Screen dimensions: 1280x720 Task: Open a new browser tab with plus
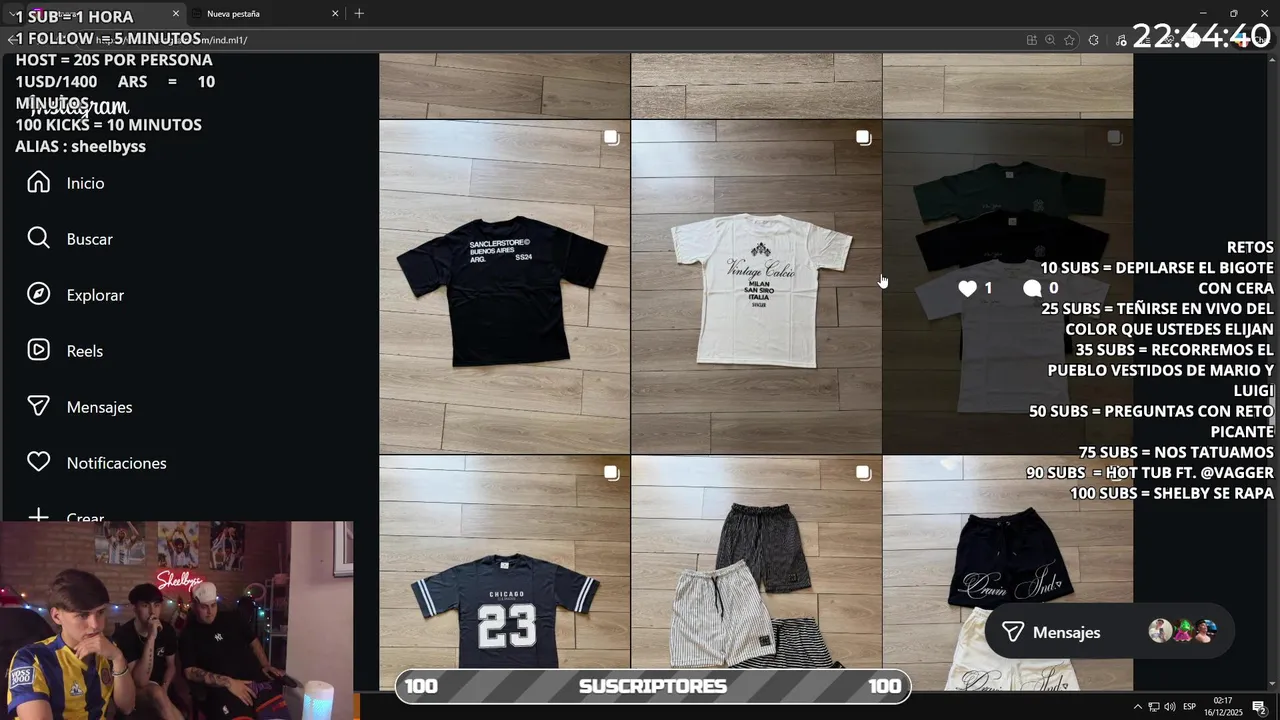(359, 13)
